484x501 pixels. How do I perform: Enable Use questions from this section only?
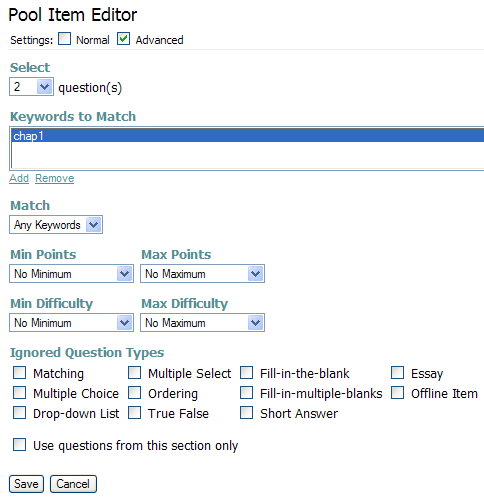[x=19, y=445]
